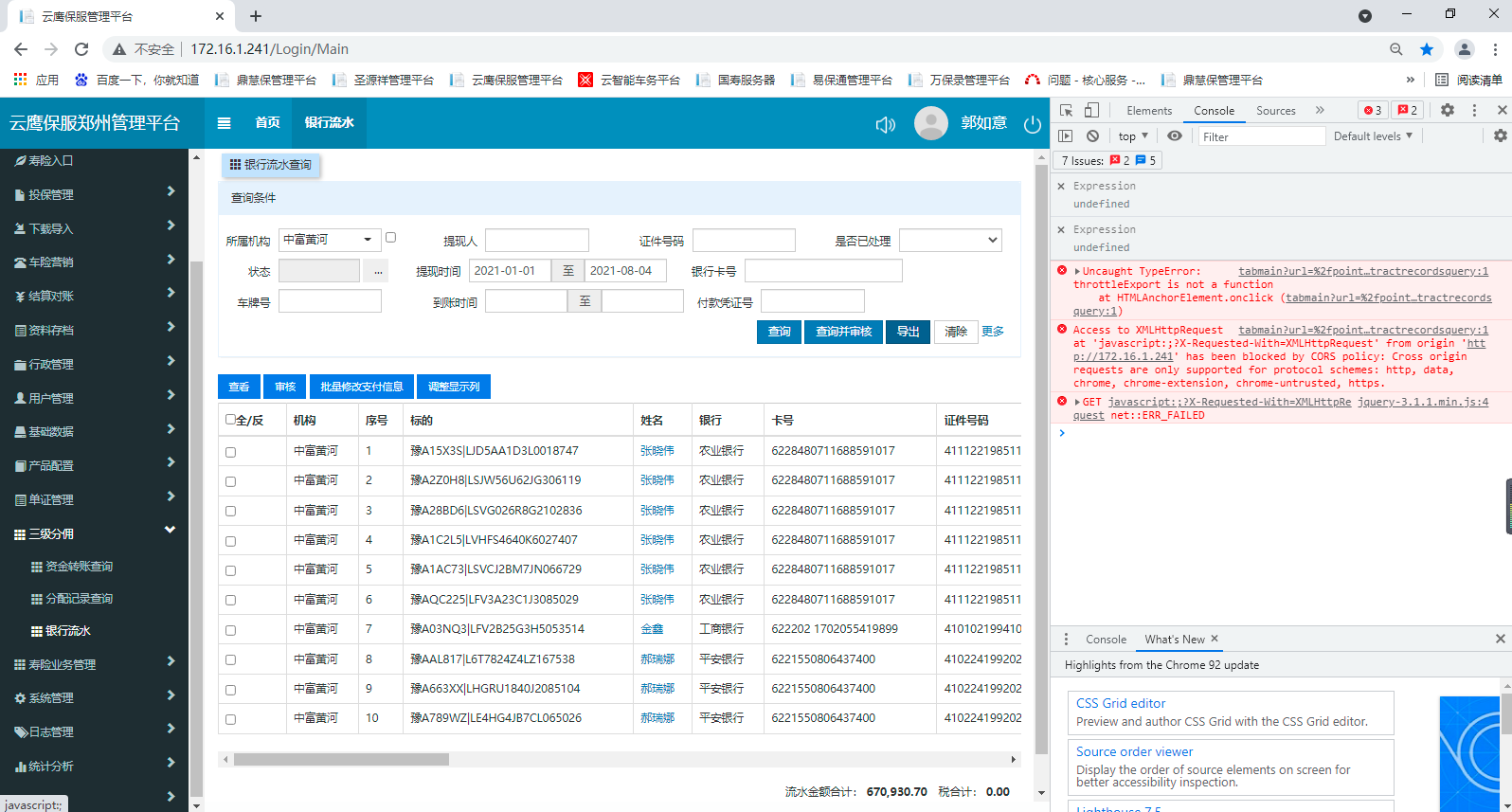
Task: Toggle the sidebar hamburger menu icon
Action: click(225, 123)
